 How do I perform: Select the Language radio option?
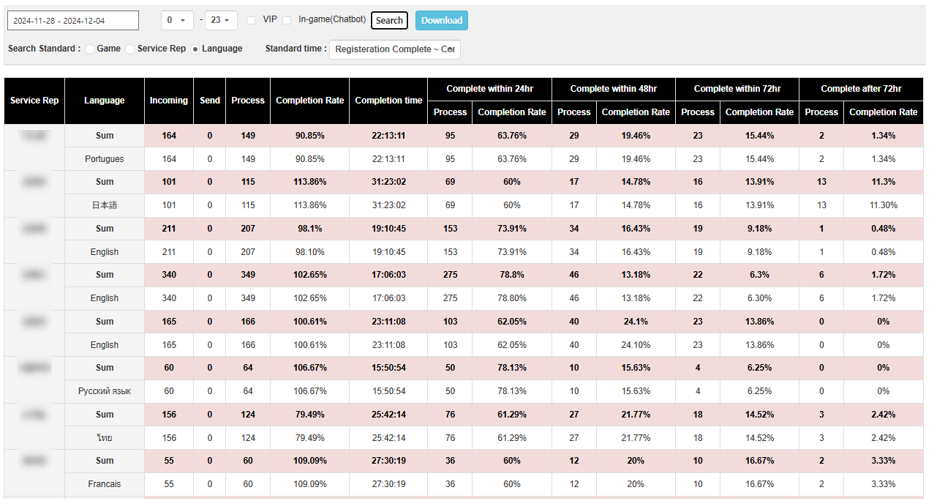(195, 49)
